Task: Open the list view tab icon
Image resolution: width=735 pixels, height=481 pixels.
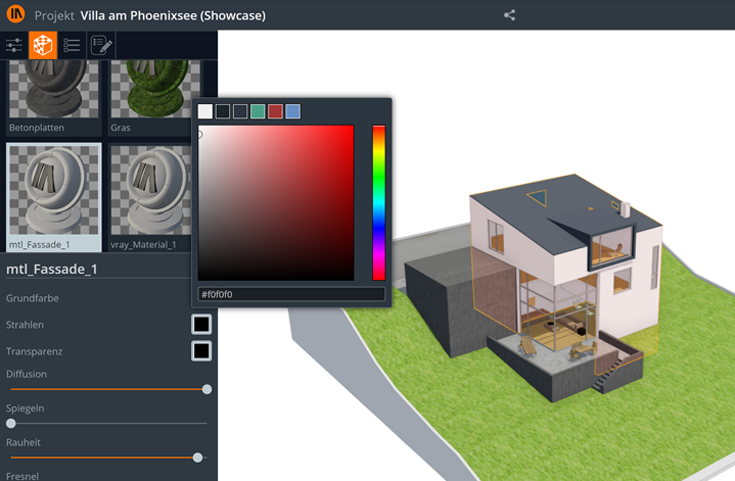Action: [72, 45]
